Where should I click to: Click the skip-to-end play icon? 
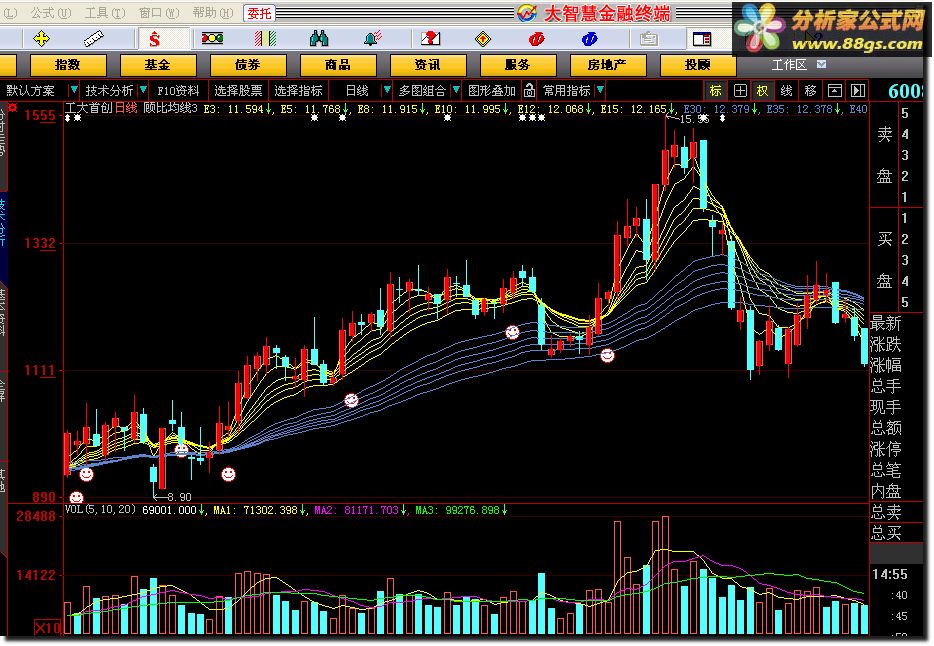[858, 90]
